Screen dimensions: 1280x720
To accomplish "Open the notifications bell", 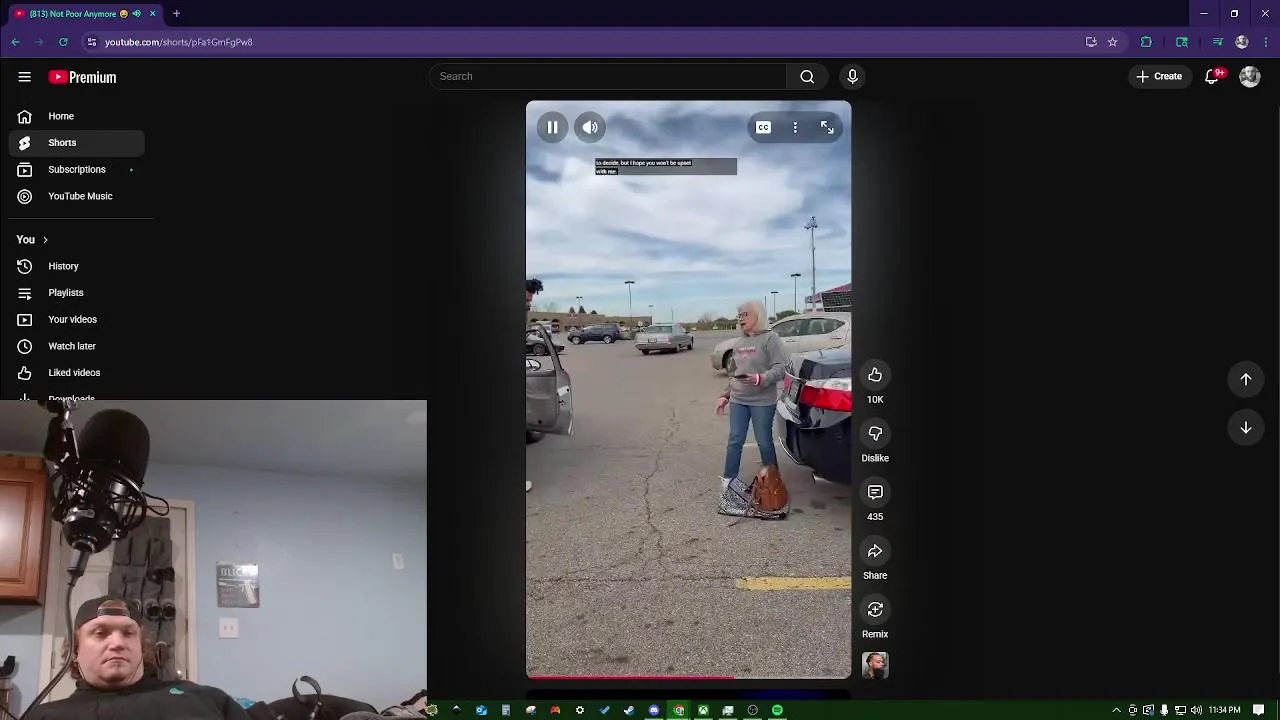I will click(1212, 76).
